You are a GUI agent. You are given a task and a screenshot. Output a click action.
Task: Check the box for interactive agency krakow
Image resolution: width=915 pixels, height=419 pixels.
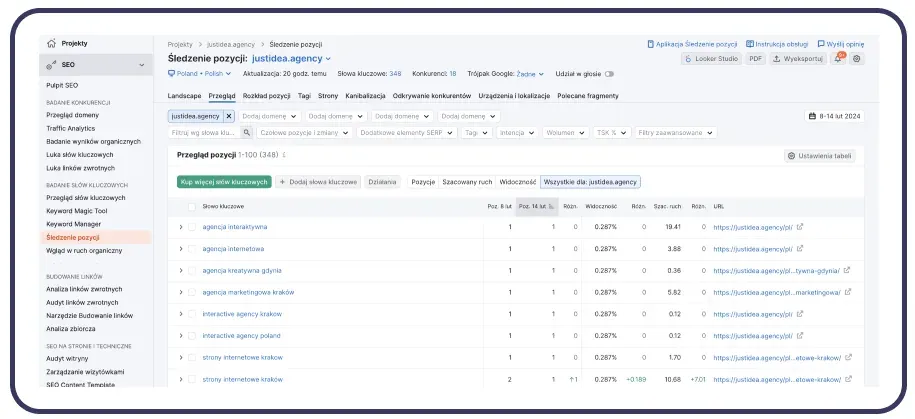[191, 314]
